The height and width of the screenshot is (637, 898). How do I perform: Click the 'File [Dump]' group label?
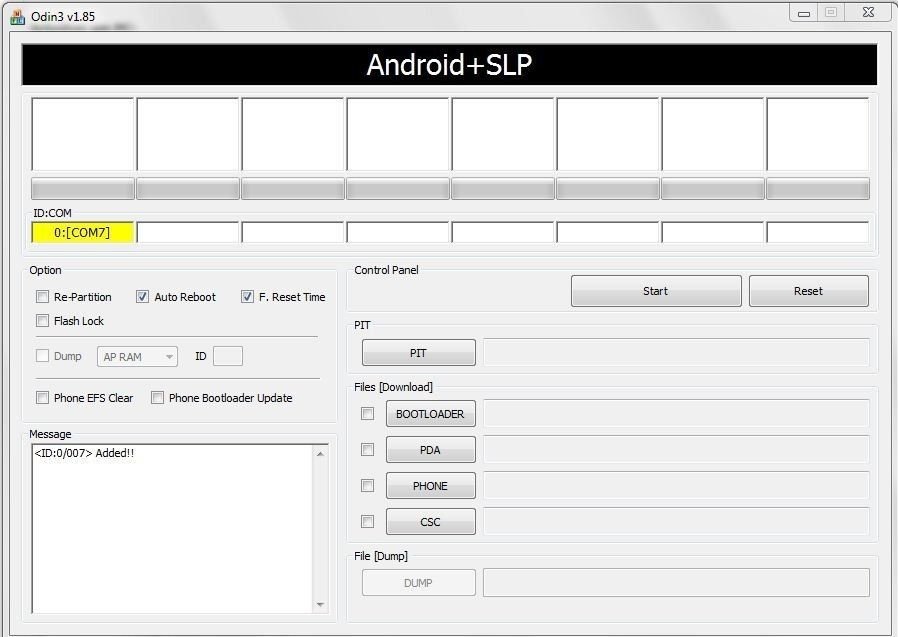381,556
